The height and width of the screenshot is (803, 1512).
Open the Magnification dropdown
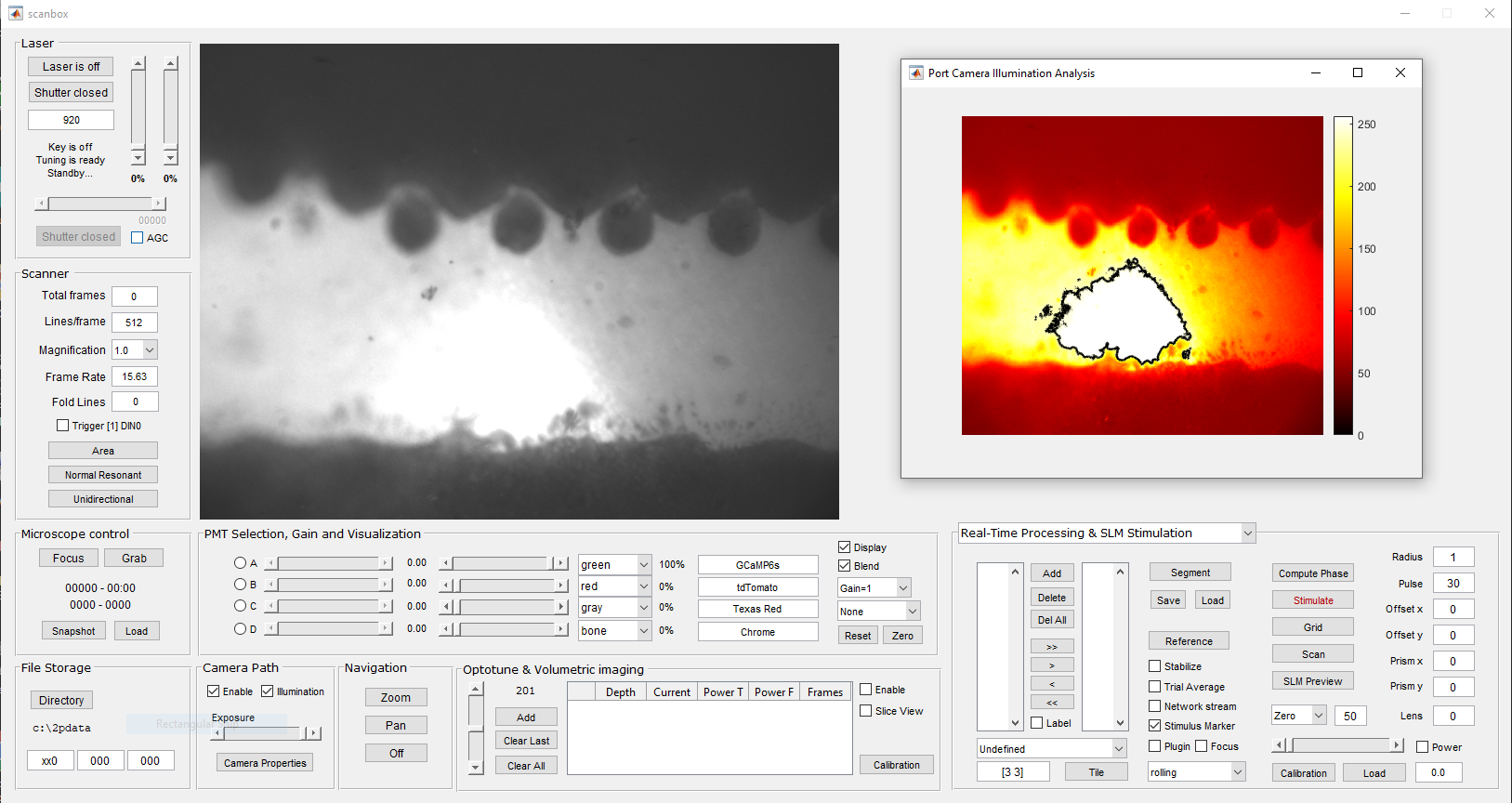[150, 350]
